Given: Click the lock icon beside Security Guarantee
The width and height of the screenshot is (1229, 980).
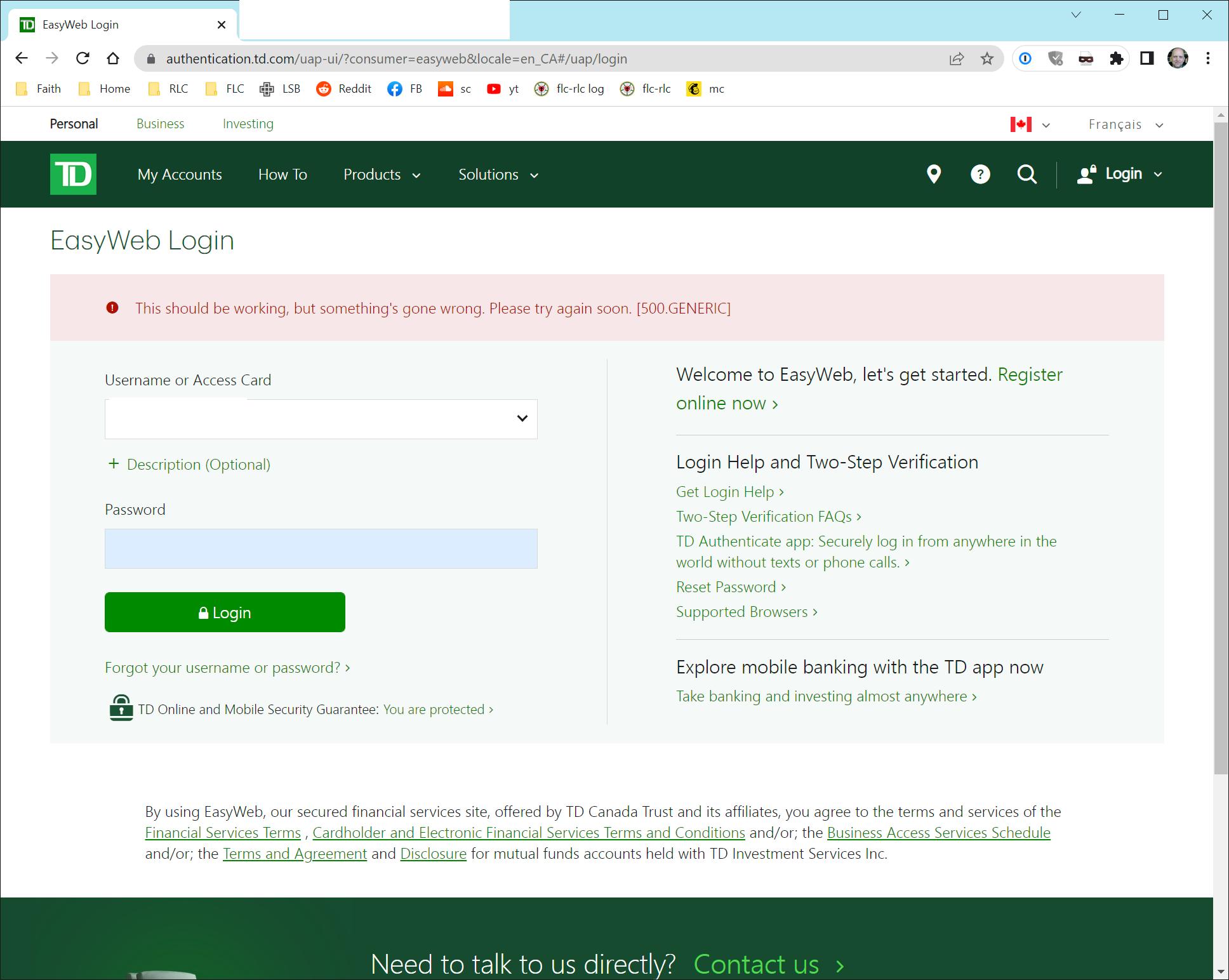Looking at the screenshot, I should [120, 708].
